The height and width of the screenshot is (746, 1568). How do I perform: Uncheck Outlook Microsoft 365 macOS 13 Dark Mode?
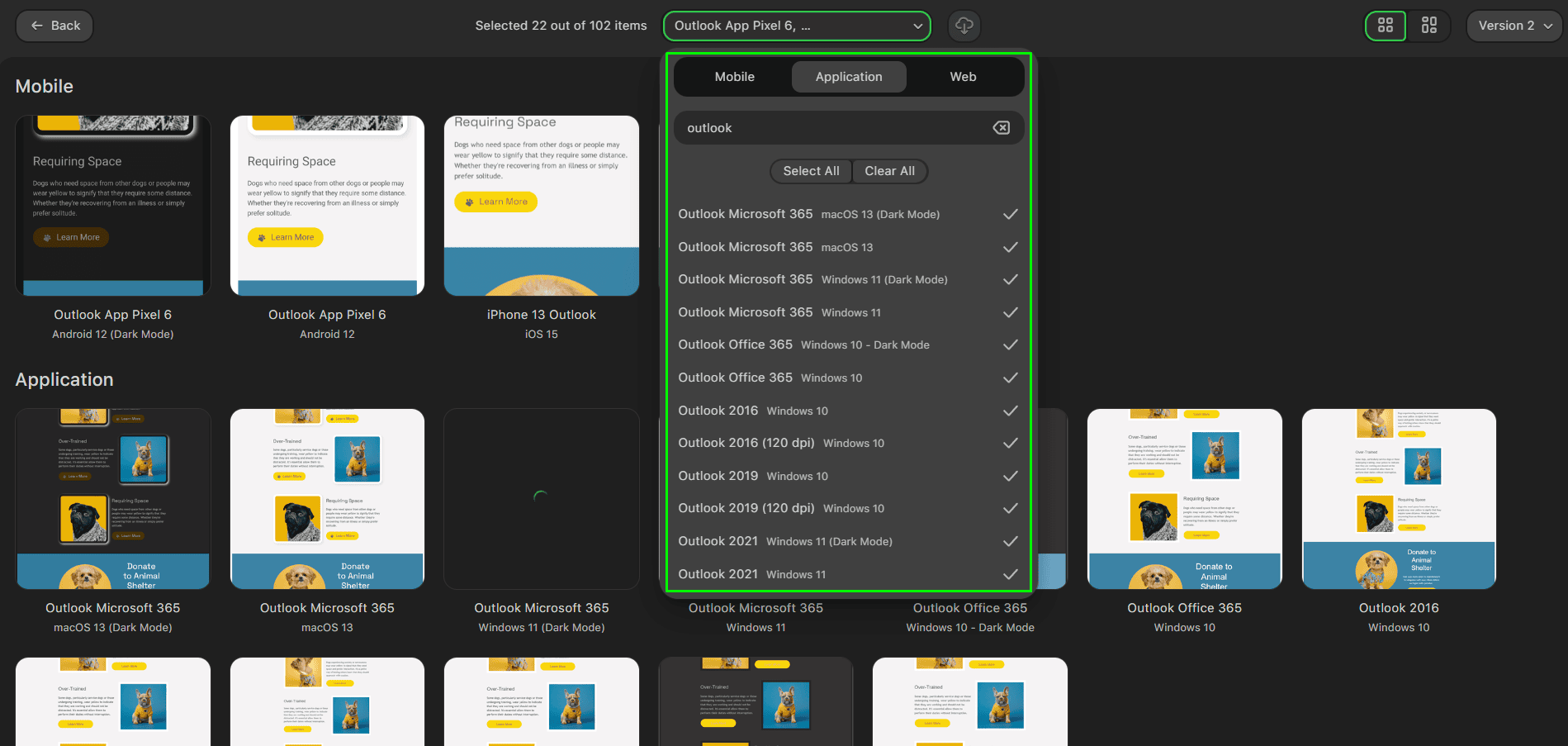1009,215
